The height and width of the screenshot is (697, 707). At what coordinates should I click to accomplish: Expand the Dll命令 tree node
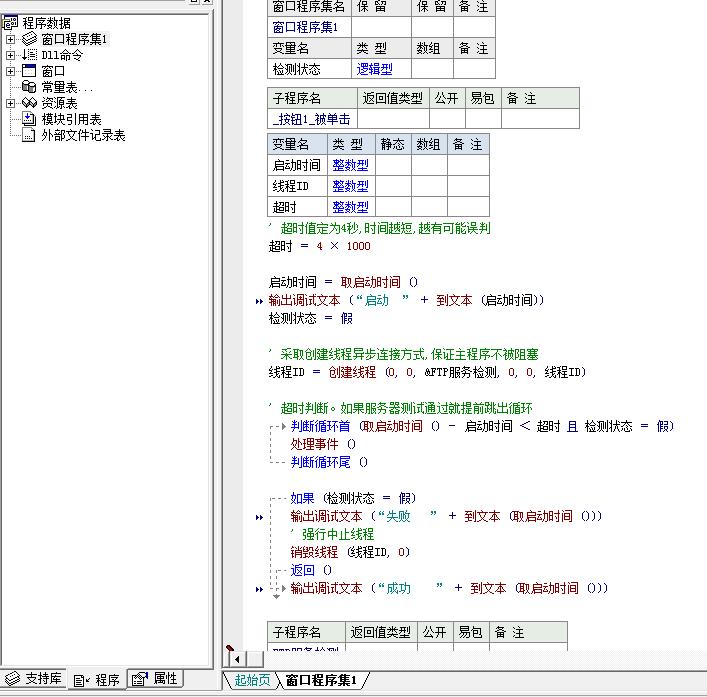[10, 55]
